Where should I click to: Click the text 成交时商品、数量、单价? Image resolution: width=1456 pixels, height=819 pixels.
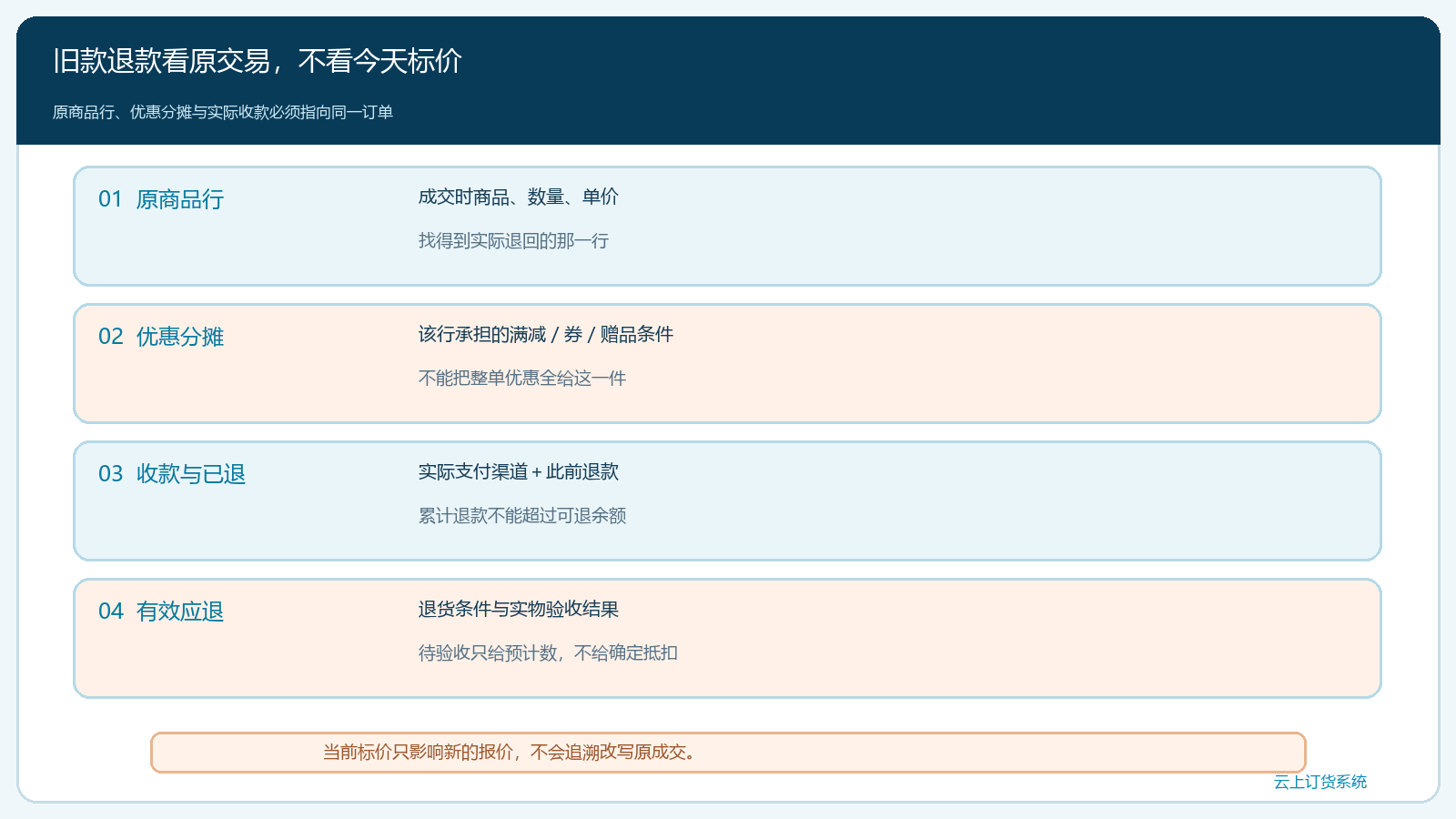[519, 197]
